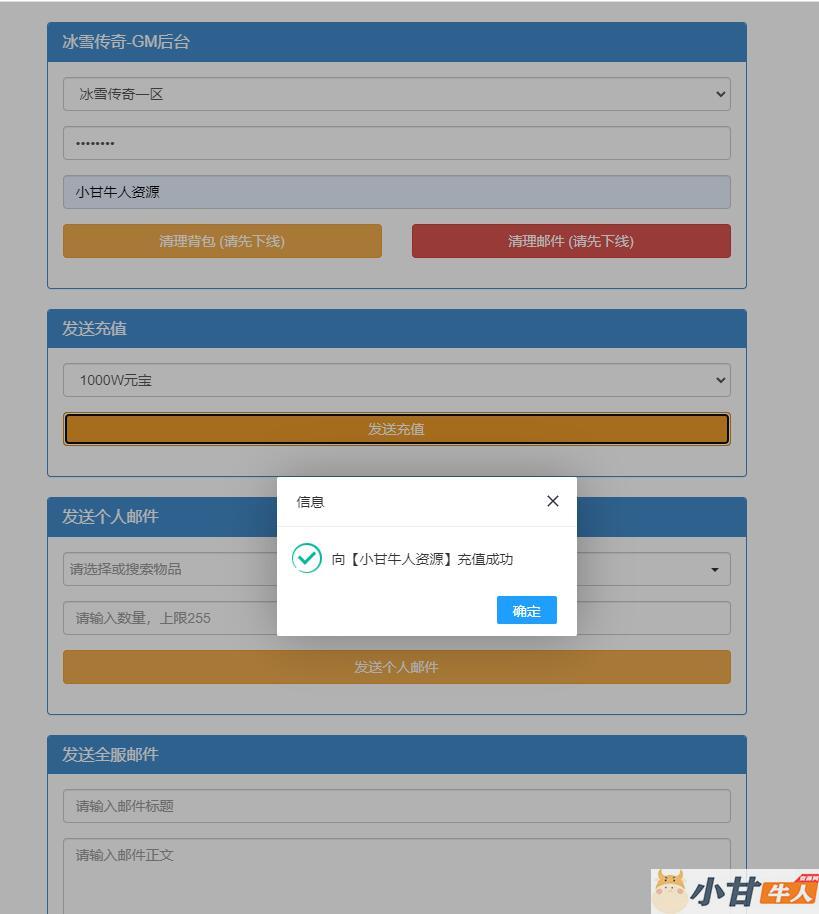Click the 发送充值 orange button
The height and width of the screenshot is (914, 819).
point(396,429)
